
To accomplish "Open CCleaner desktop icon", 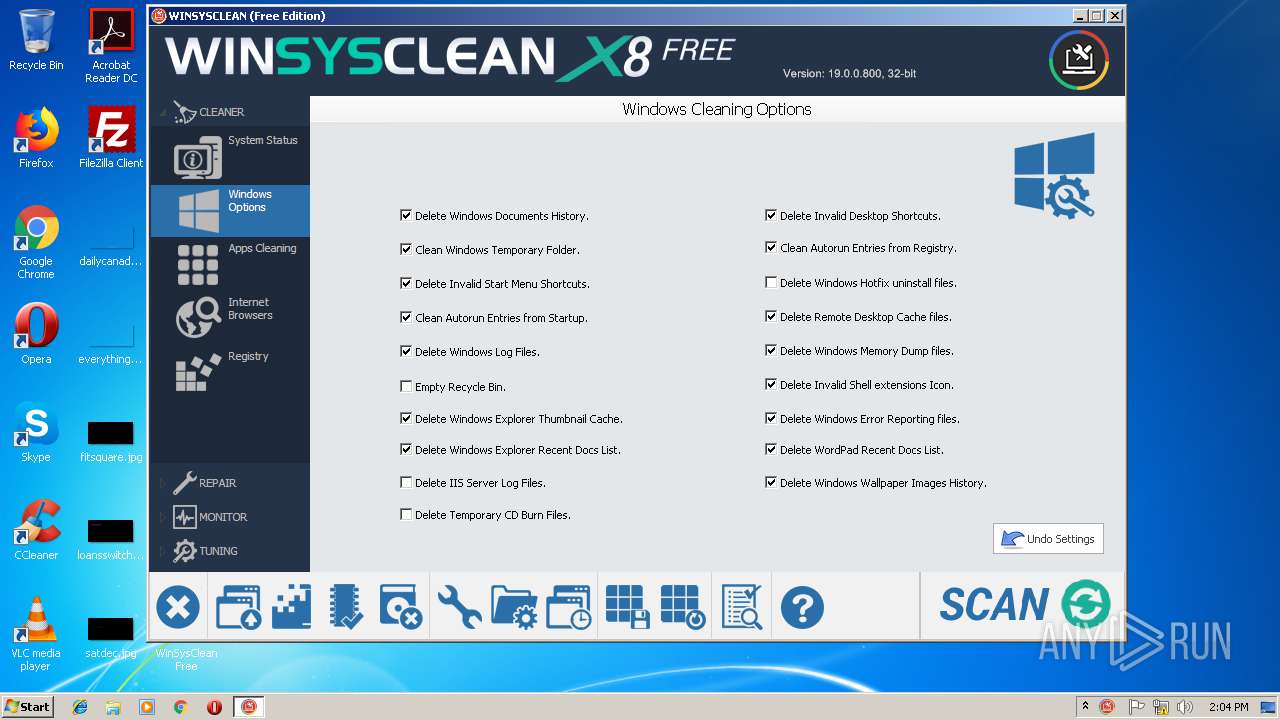I will pos(36,529).
